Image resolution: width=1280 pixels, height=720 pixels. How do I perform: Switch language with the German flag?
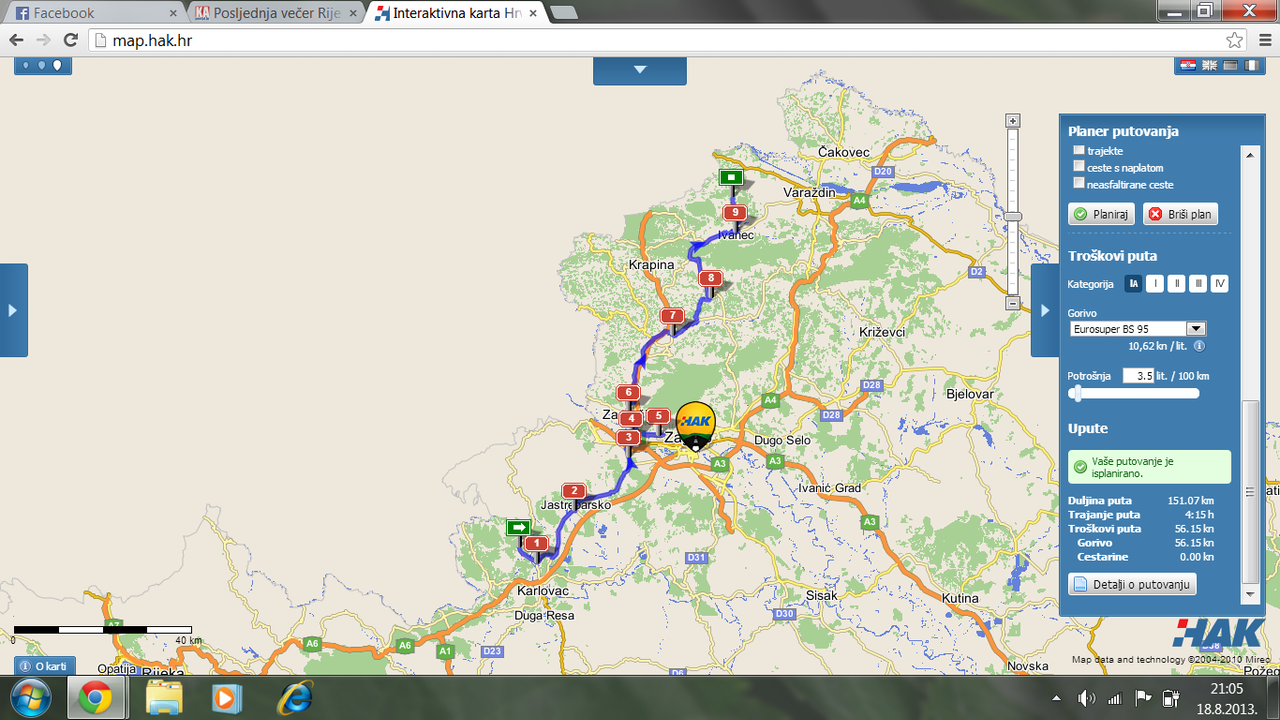pyautogui.click(x=1231, y=65)
